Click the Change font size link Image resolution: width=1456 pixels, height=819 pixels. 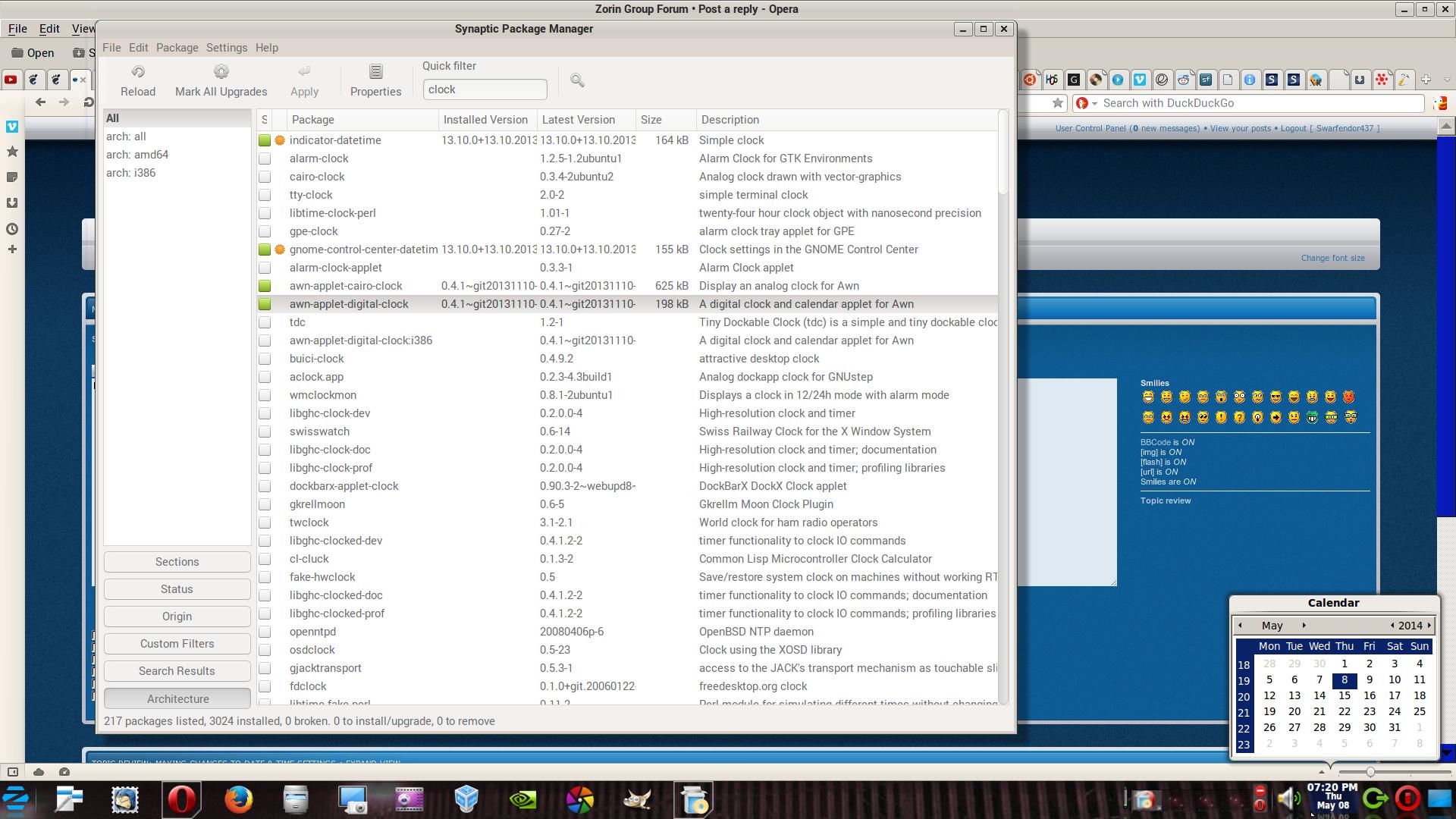(1332, 258)
